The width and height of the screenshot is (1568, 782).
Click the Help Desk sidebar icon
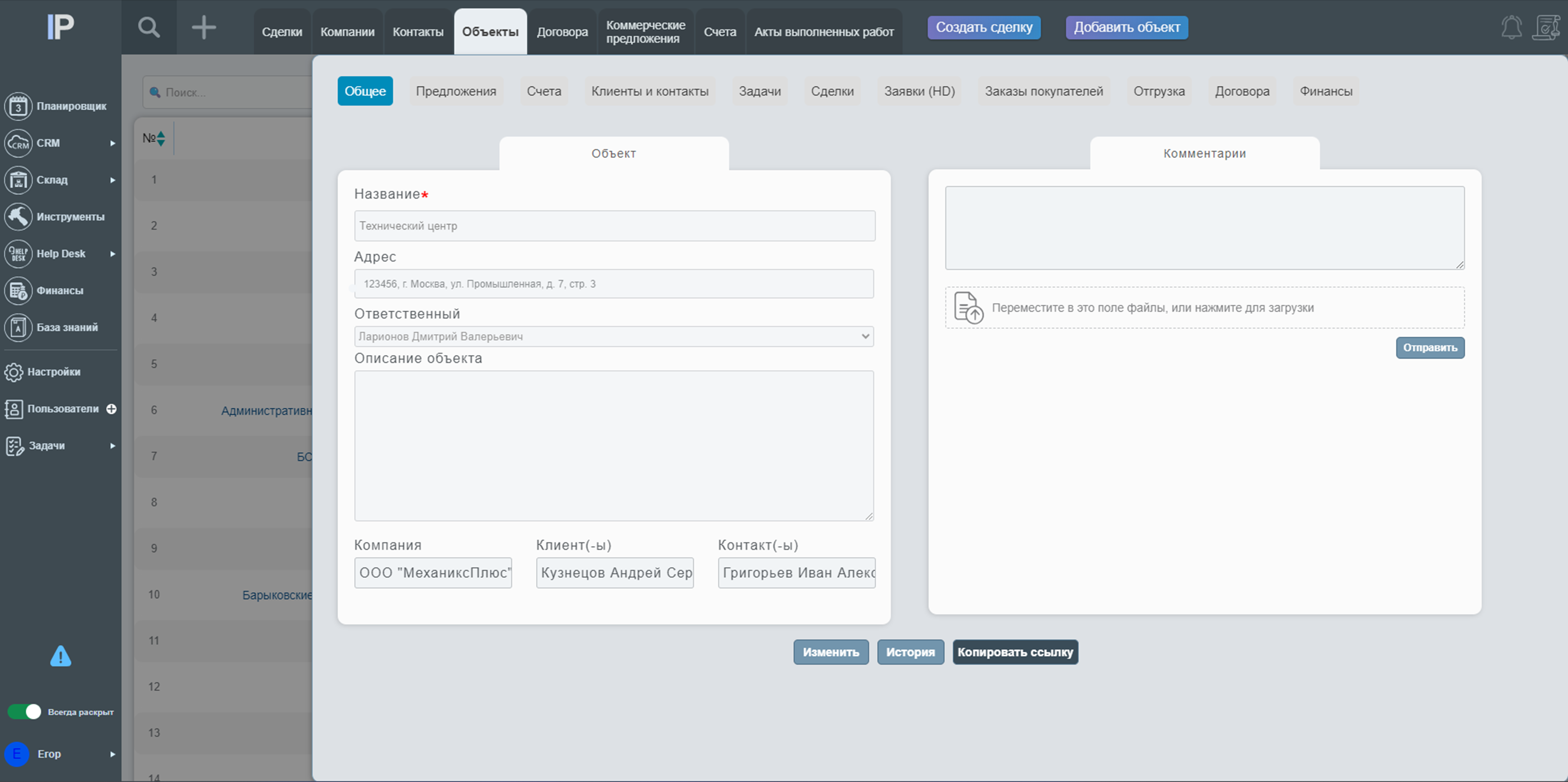(18, 254)
